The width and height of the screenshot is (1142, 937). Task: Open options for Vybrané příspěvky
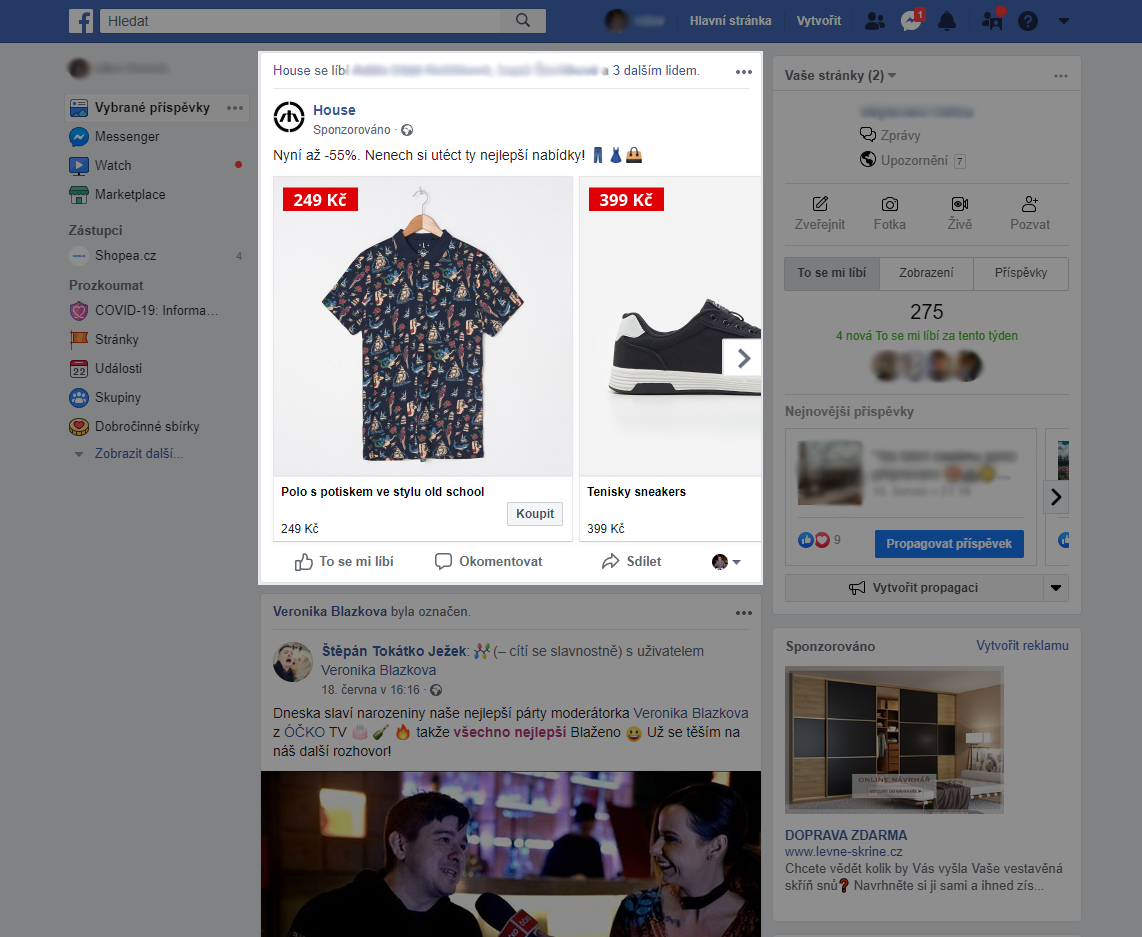click(235, 108)
